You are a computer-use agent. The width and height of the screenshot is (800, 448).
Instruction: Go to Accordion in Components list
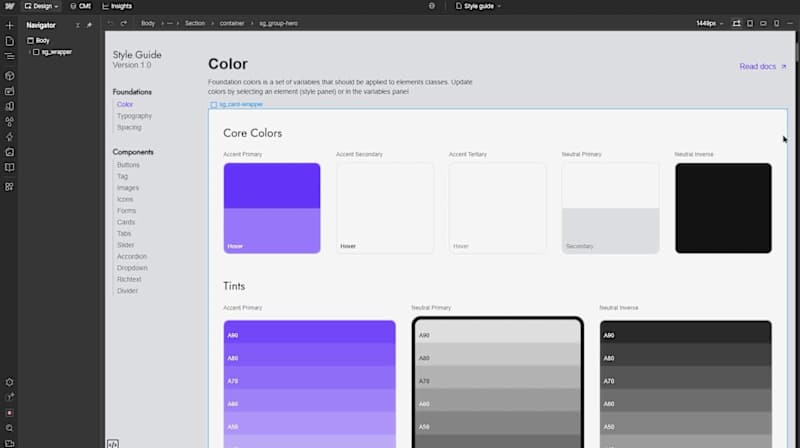click(x=132, y=256)
